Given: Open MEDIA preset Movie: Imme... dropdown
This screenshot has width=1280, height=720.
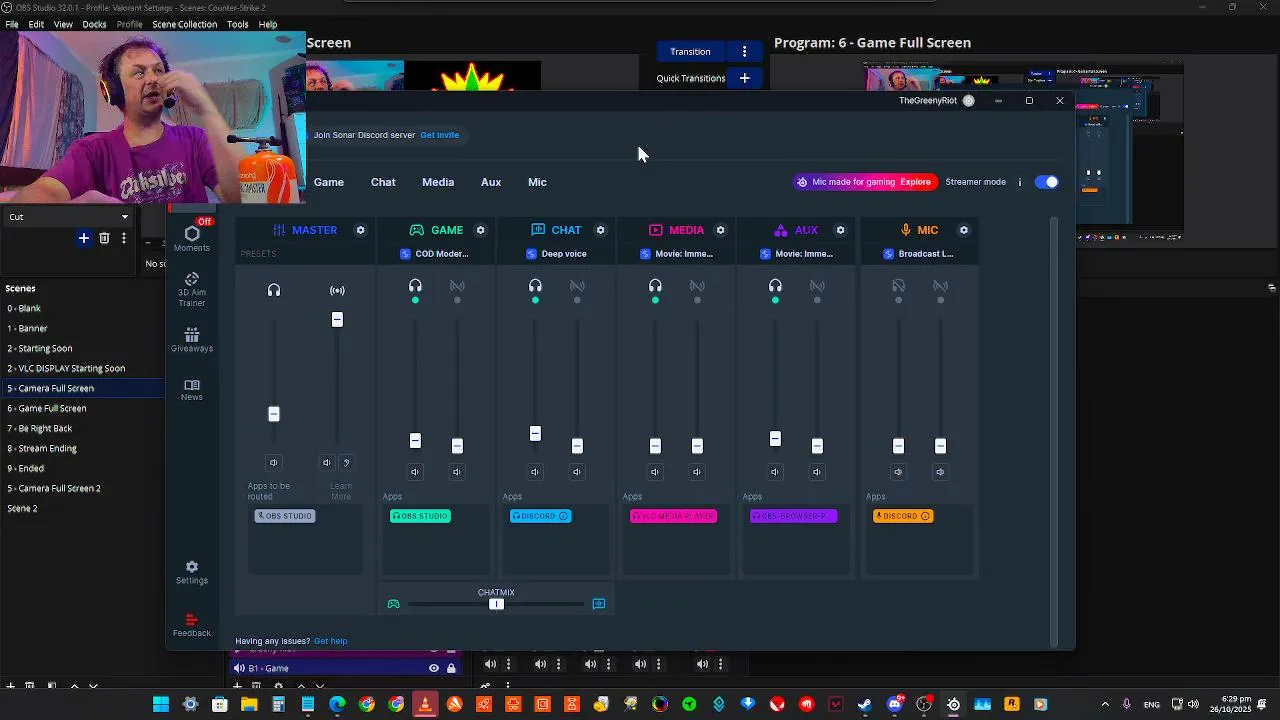Looking at the screenshot, I should [676, 254].
